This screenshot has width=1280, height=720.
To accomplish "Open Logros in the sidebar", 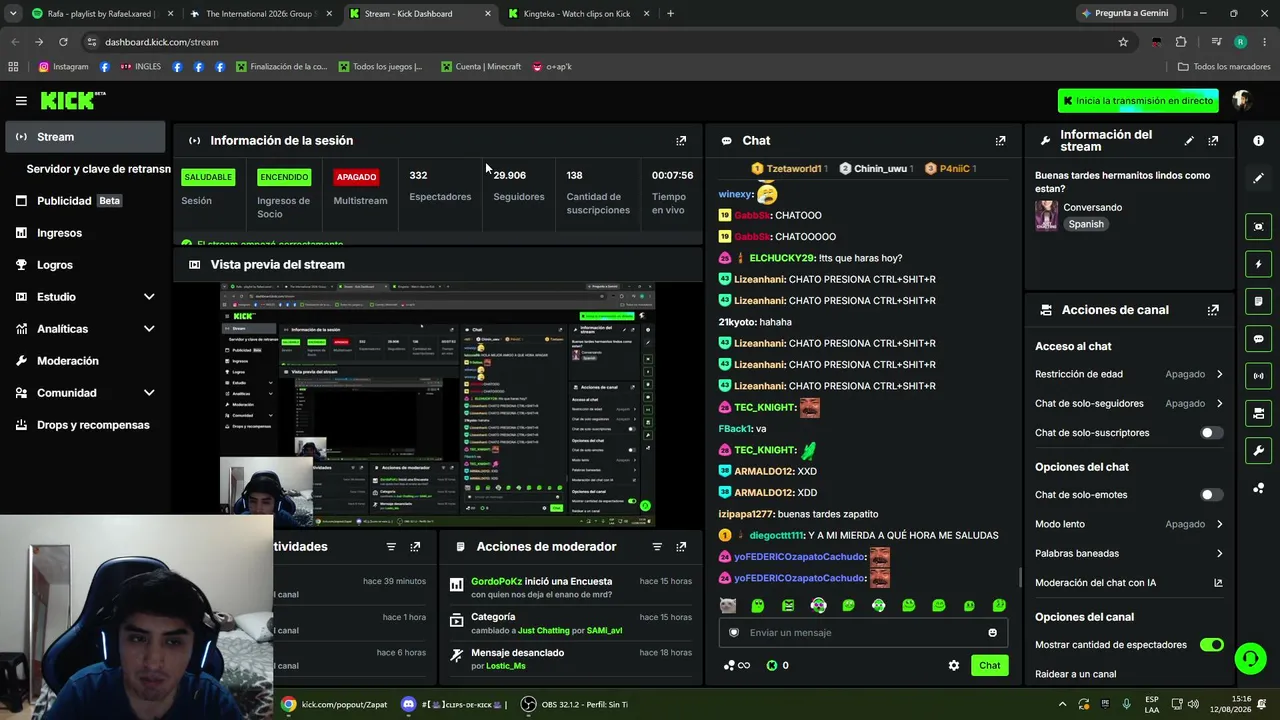I will coord(86,265).
